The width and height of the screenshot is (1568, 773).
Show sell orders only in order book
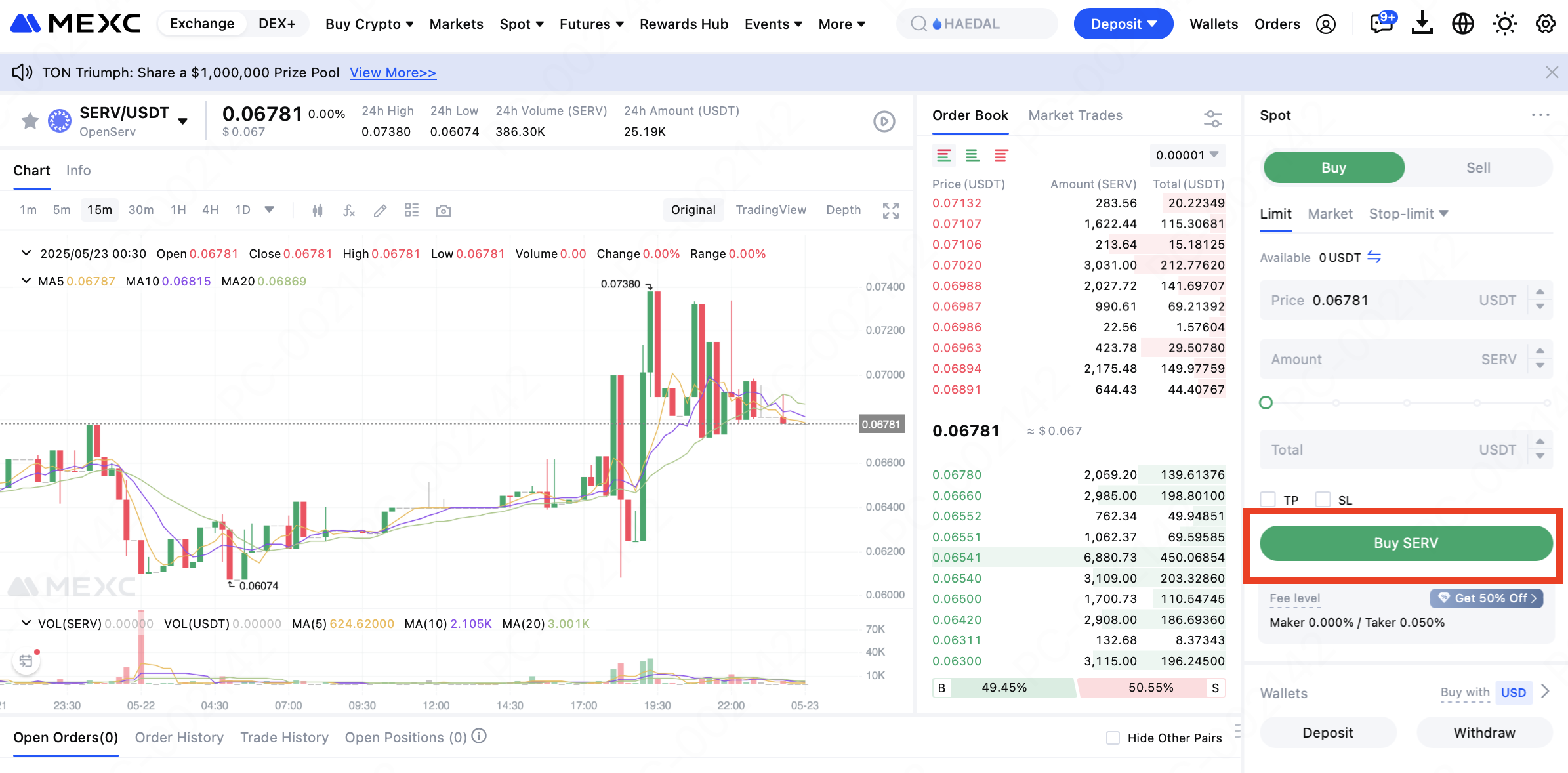coord(1001,156)
